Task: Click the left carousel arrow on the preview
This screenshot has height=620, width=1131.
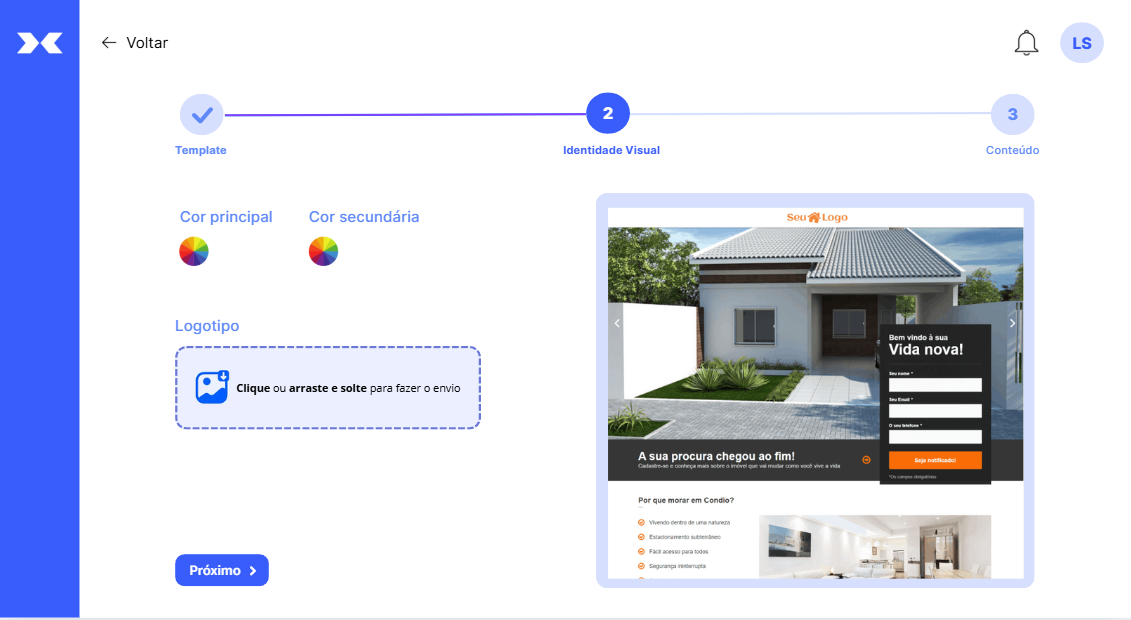Action: coord(617,323)
